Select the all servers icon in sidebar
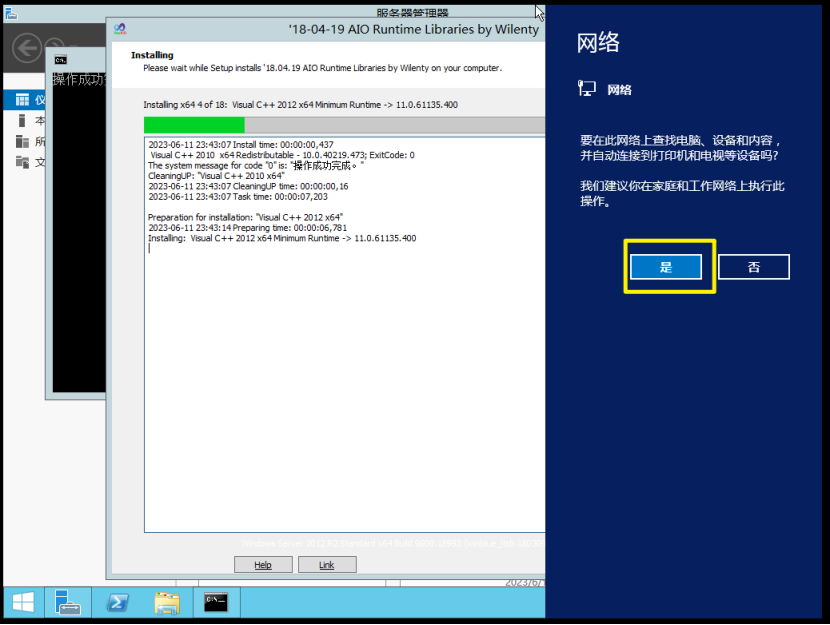Image resolution: width=830 pixels, height=625 pixels. (22, 141)
